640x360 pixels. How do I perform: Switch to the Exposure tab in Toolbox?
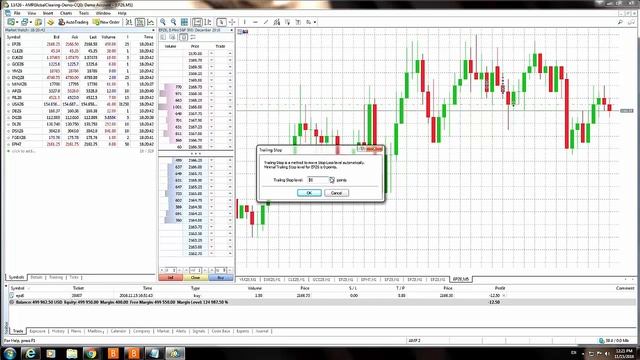[x=37, y=331]
